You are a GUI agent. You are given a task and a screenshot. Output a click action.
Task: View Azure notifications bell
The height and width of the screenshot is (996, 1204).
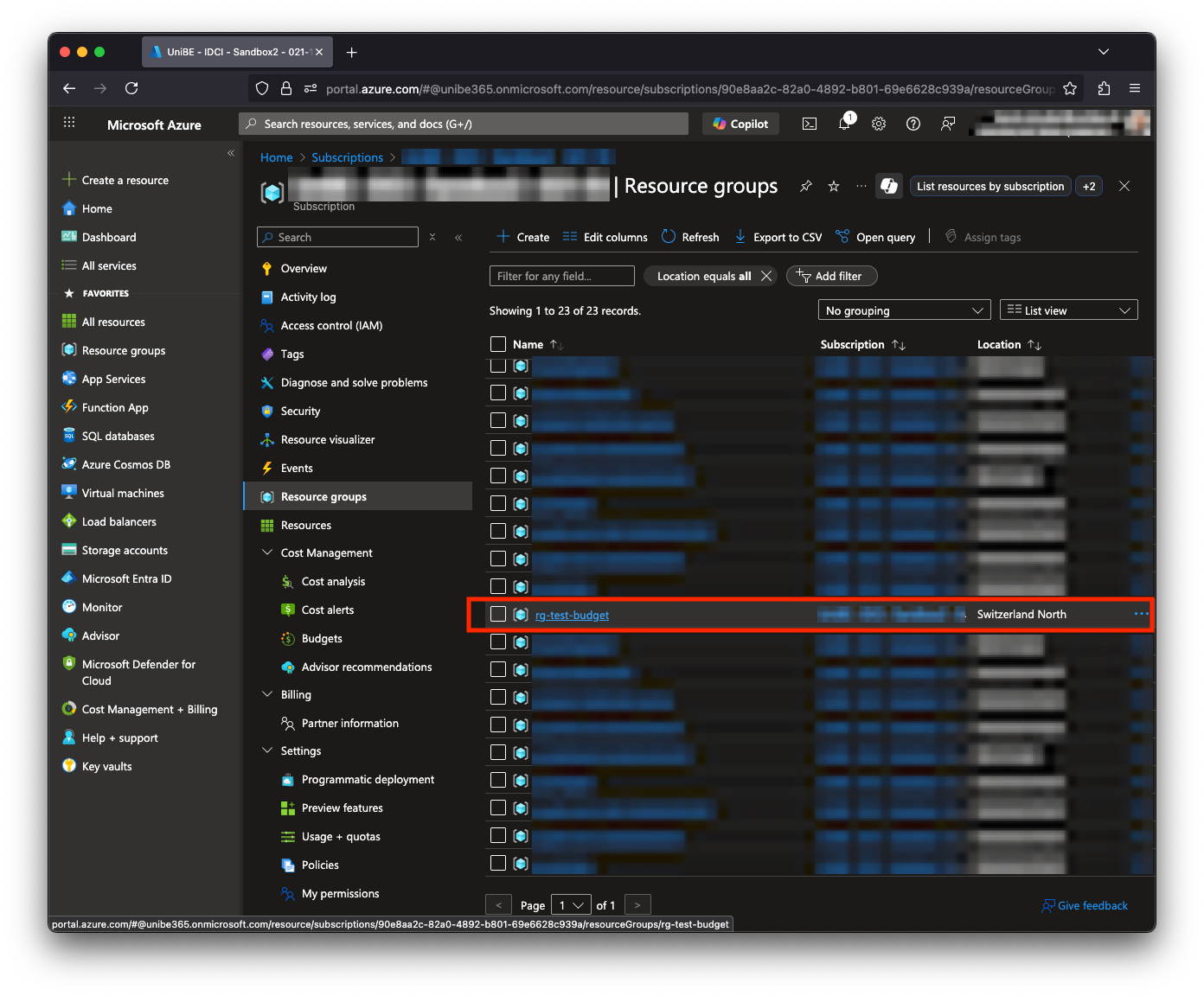[844, 123]
